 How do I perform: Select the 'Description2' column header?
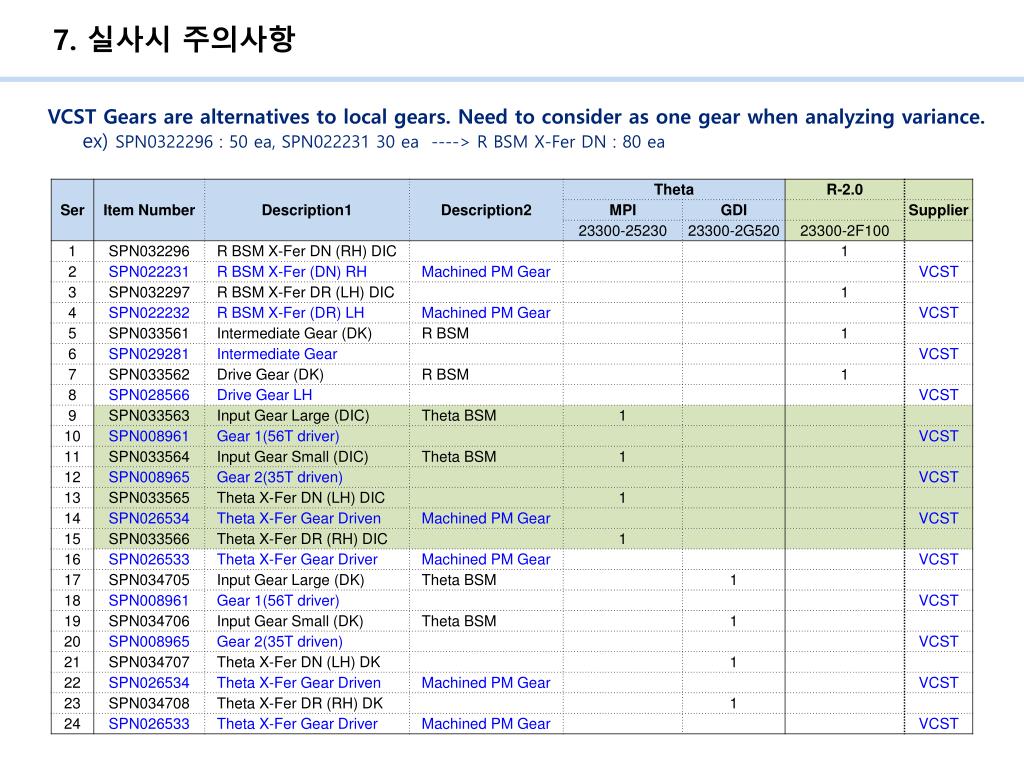[x=486, y=210]
